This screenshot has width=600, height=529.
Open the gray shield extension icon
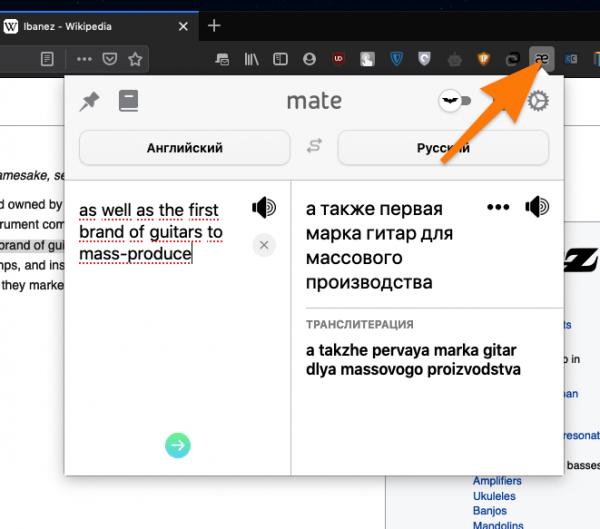[x=425, y=59]
